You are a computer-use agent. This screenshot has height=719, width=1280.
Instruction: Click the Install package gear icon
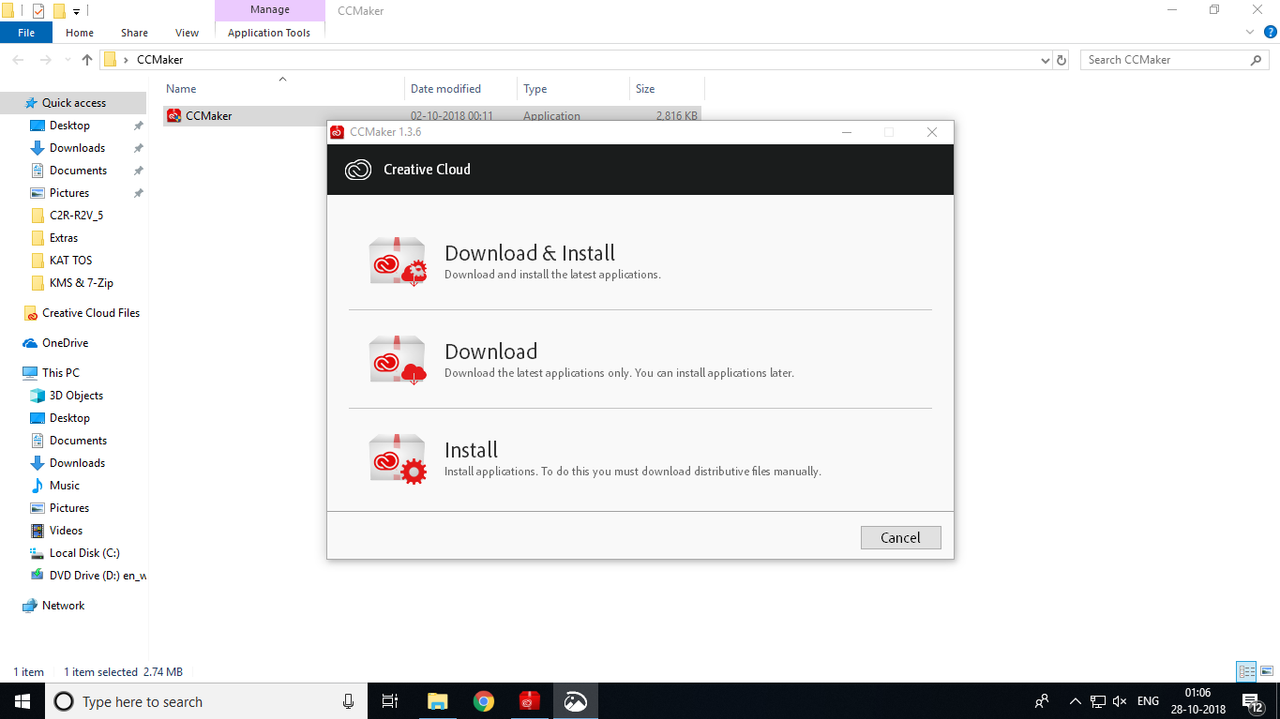pyautogui.click(x=398, y=458)
